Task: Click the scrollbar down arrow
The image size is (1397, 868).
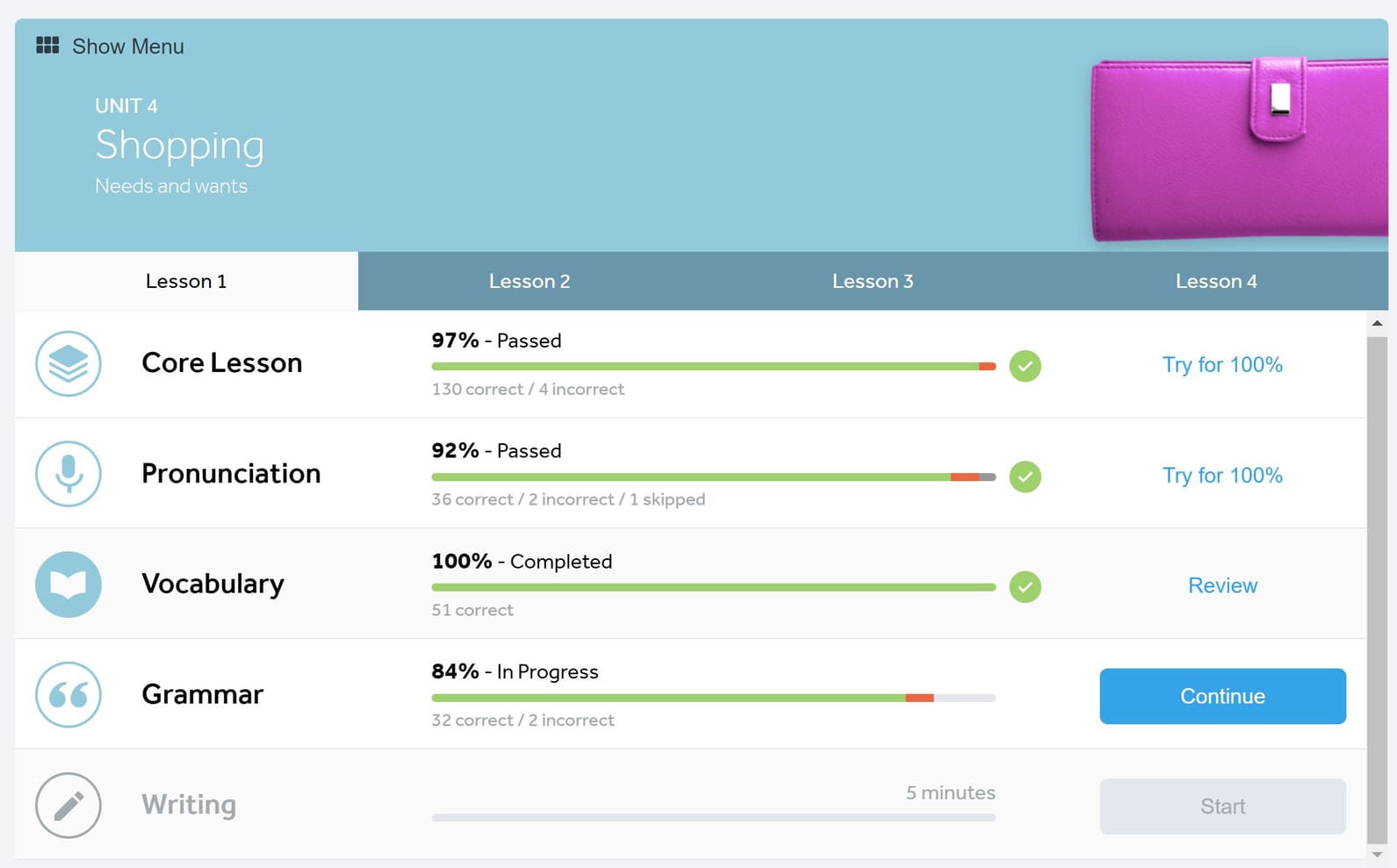Action: click(1377, 855)
